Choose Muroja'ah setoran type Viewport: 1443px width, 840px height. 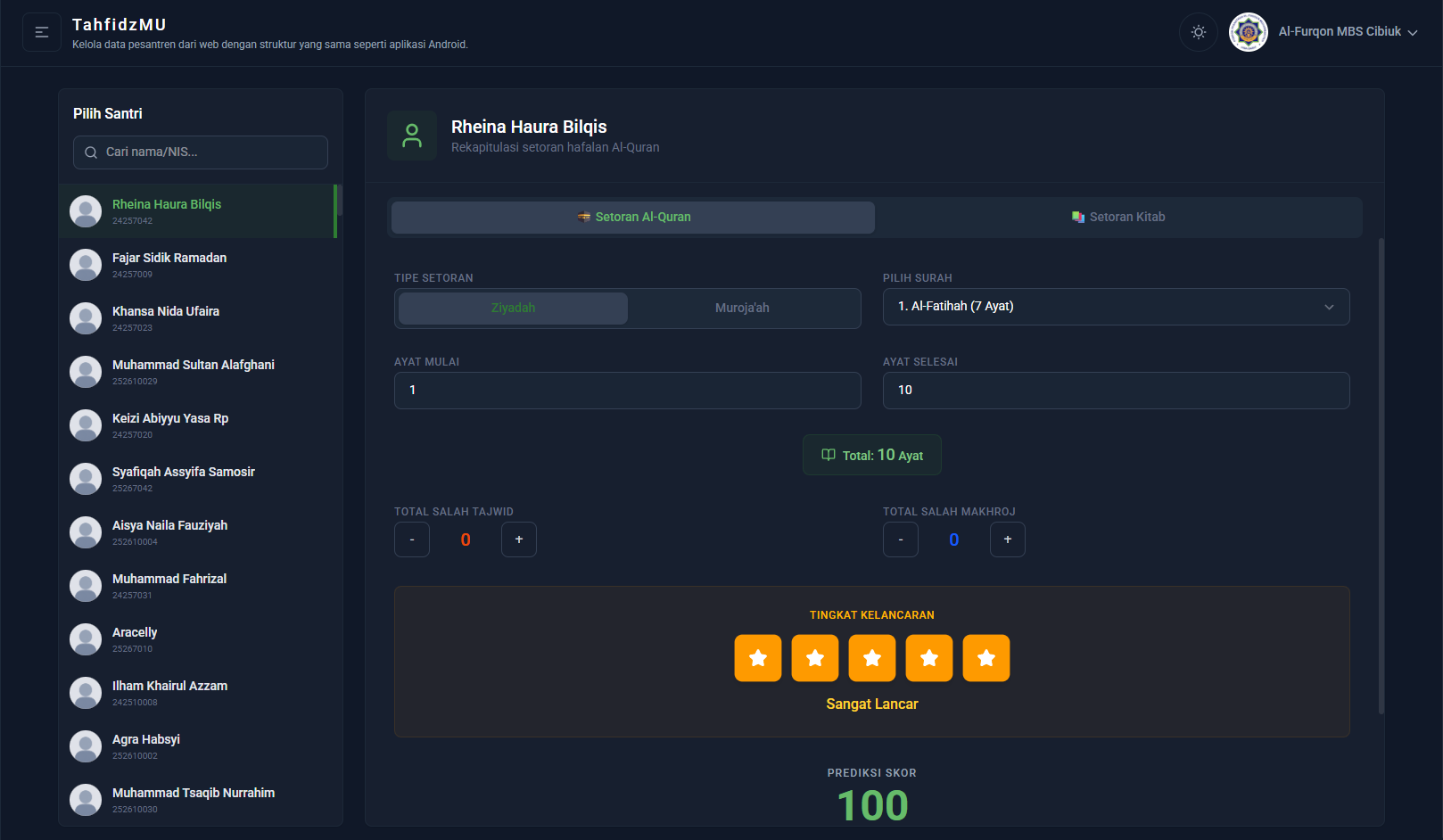click(742, 309)
